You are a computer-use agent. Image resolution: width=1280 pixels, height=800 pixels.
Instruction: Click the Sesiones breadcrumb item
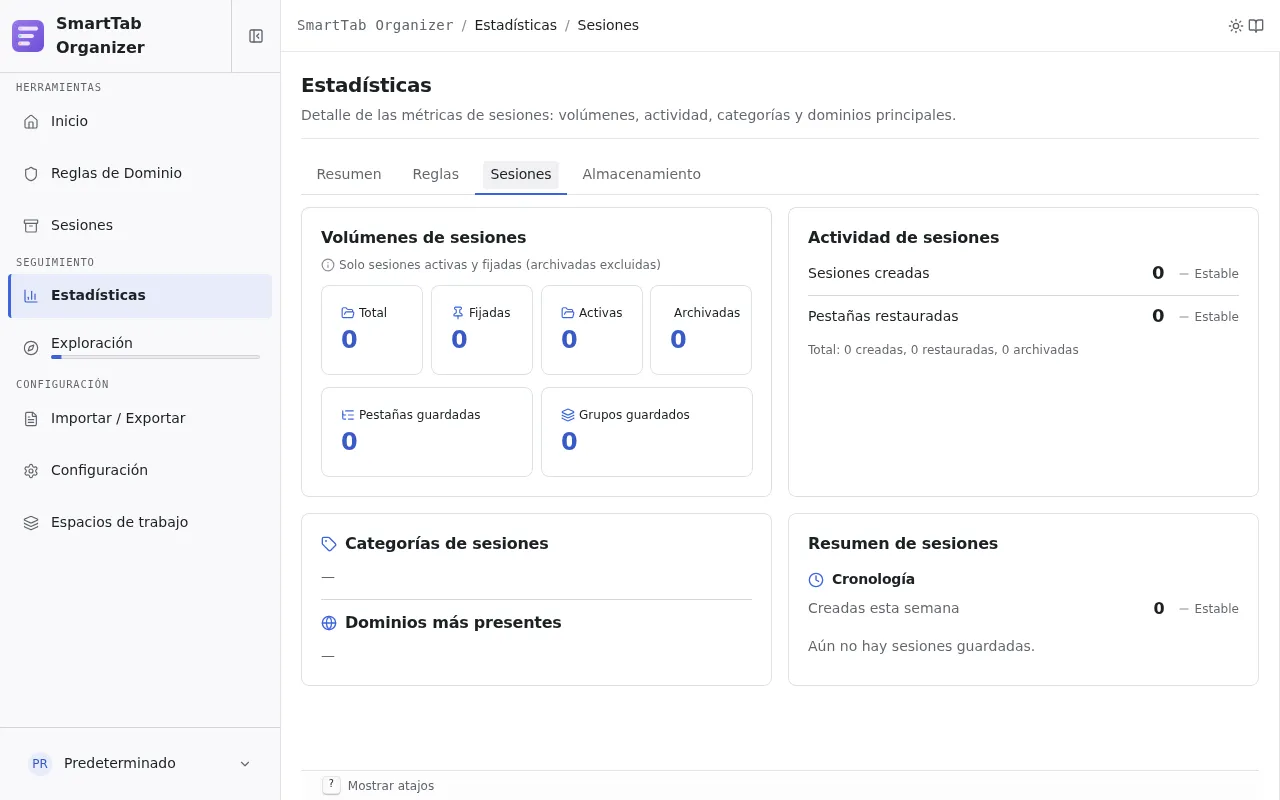point(608,25)
